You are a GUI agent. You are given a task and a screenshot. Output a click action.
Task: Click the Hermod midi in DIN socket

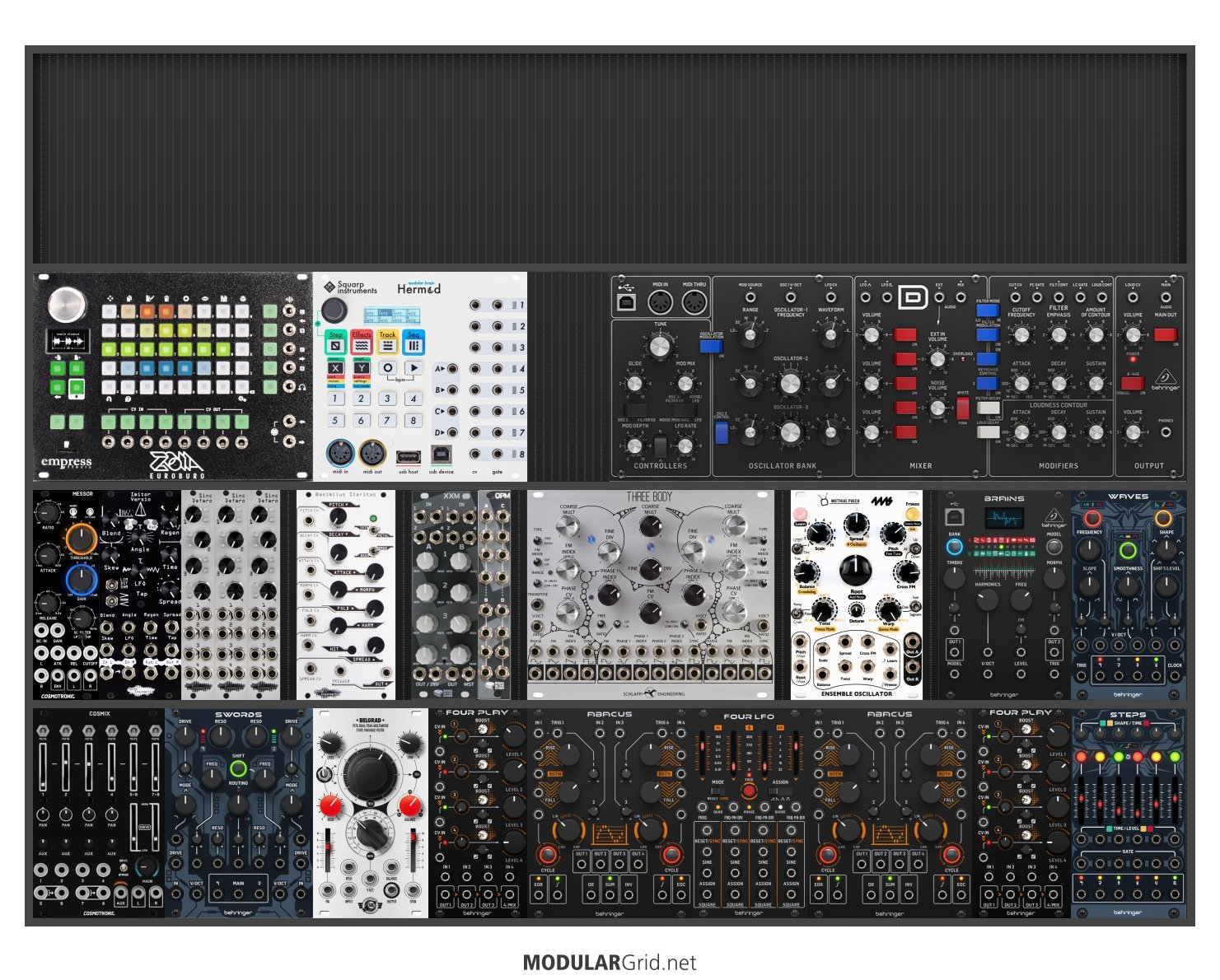(x=340, y=454)
